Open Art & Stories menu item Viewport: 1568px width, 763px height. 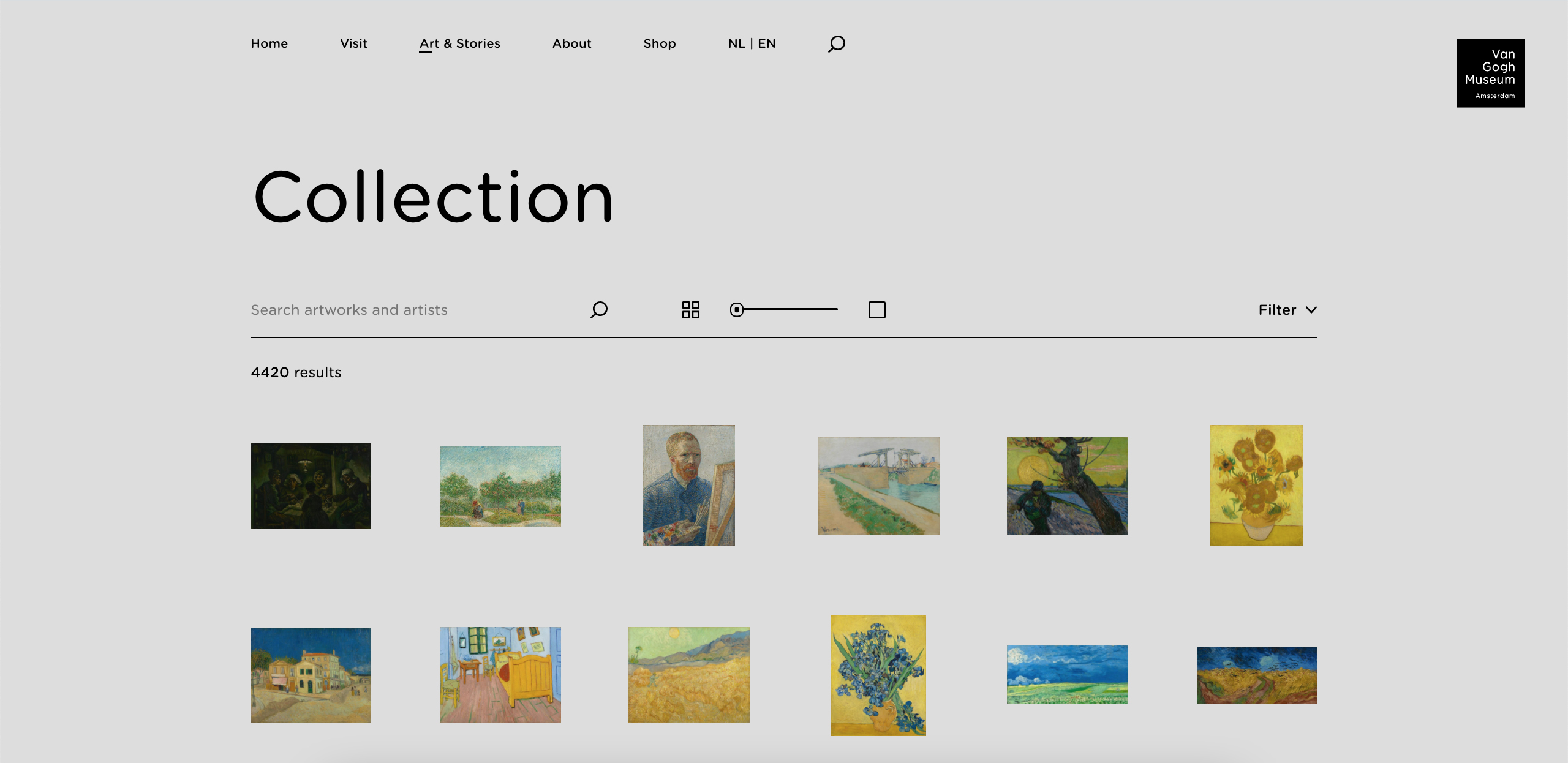pos(460,44)
